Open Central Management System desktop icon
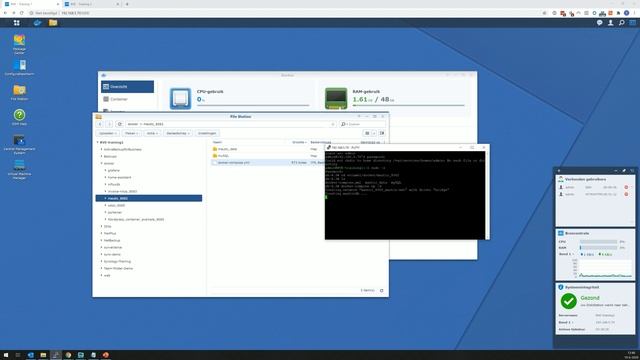This screenshot has width=640, height=360. click(x=19, y=144)
